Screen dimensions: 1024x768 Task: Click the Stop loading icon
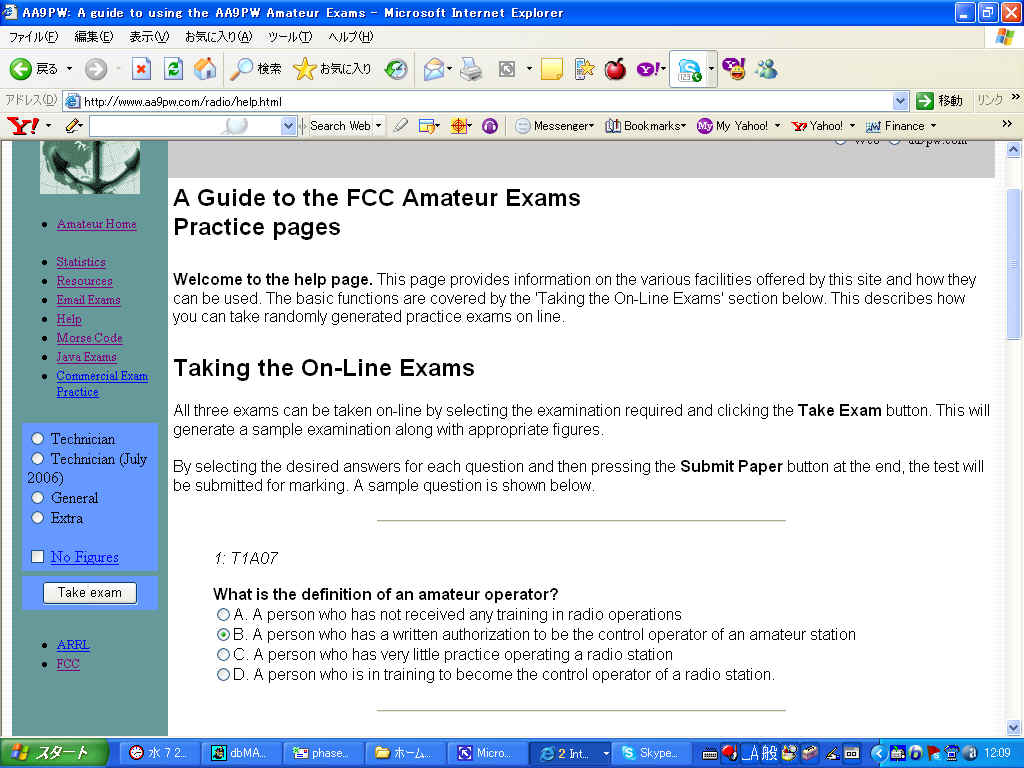tap(141, 69)
